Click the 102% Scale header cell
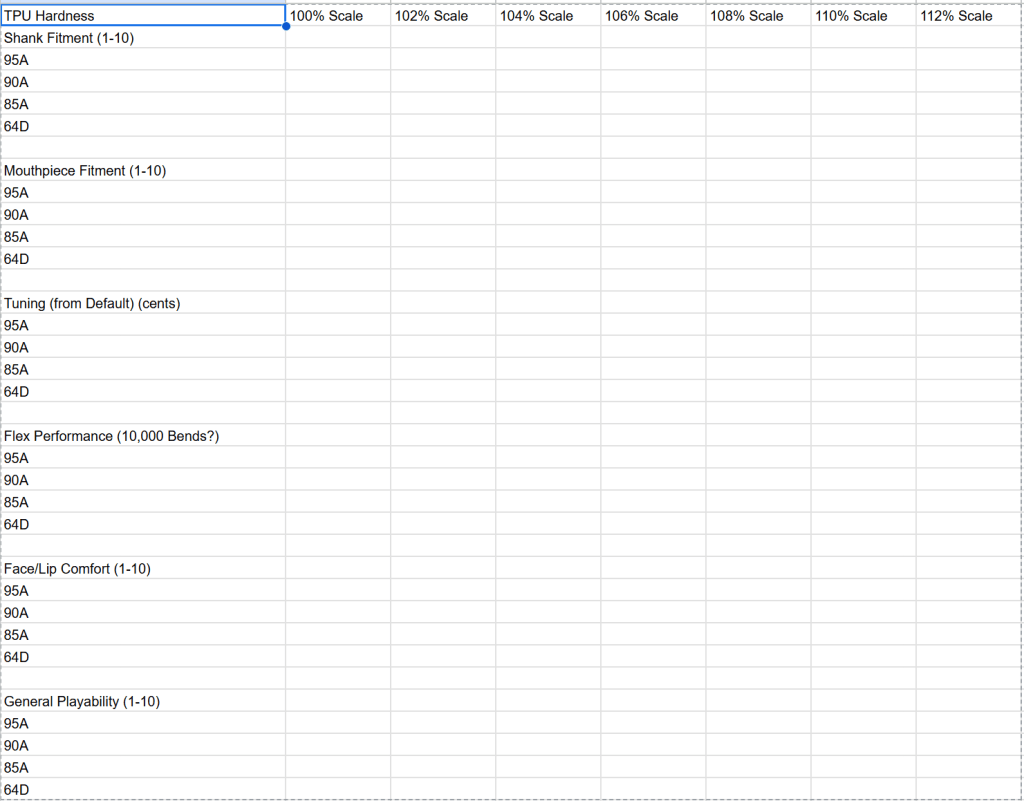 click(x=443, y=15)
